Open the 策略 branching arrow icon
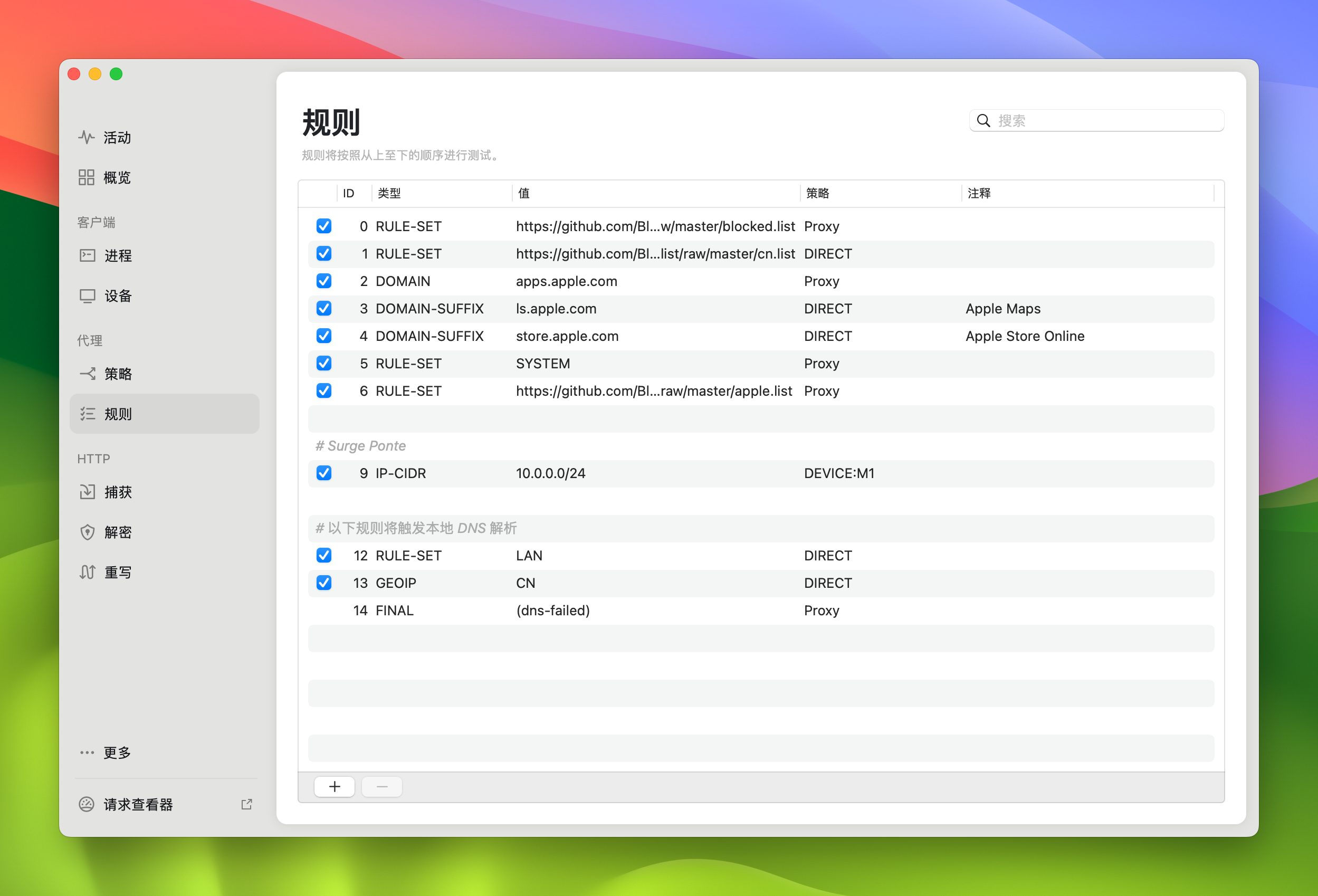Viewport: 1318px width, 896px height. (x=88, y=374)
